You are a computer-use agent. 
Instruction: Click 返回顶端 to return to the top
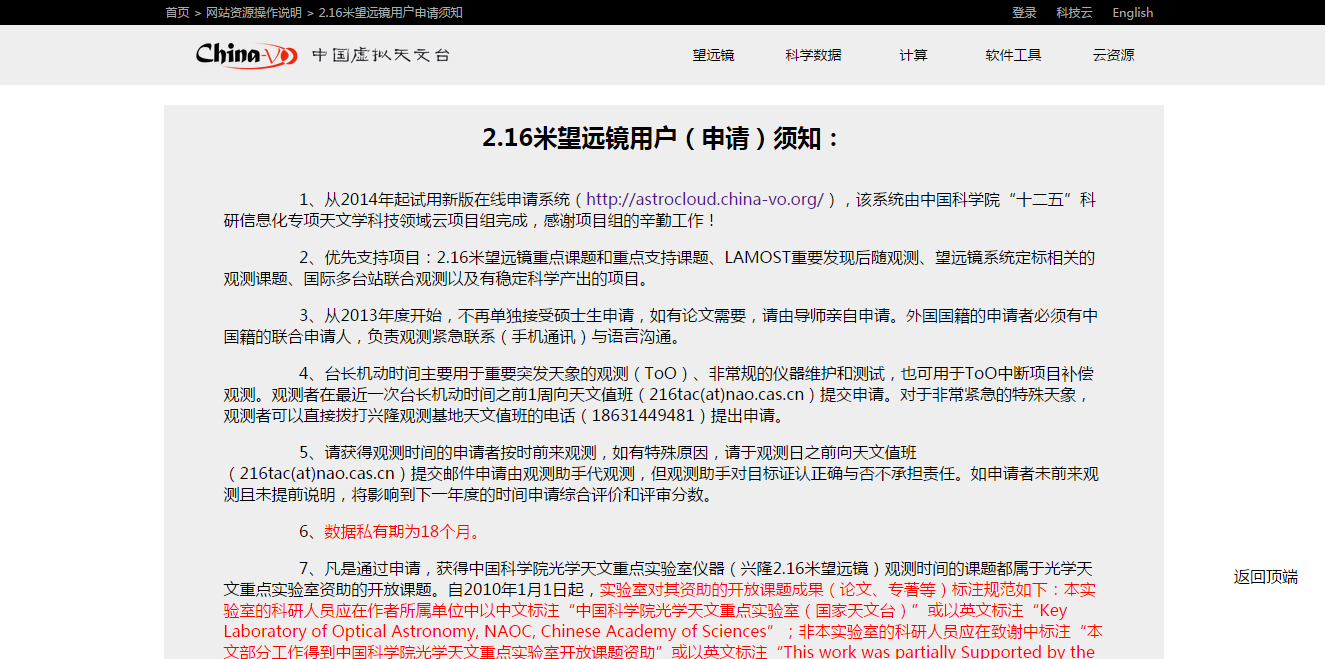point(1265,576)
